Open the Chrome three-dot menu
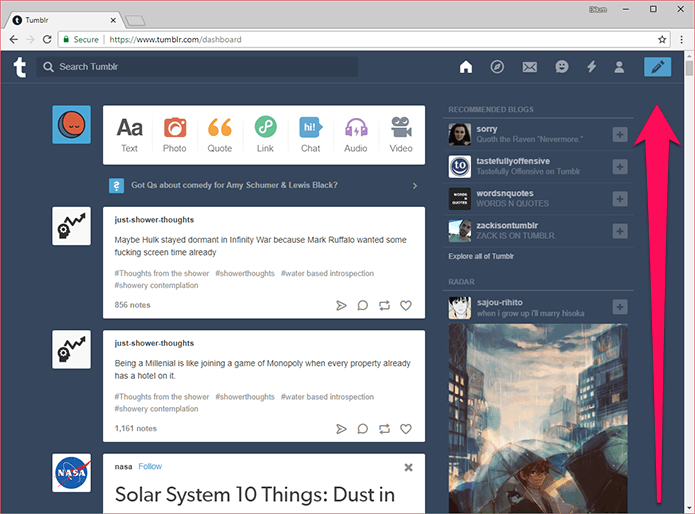This screenshot has height=514, width=695. (x=682, y=39)
